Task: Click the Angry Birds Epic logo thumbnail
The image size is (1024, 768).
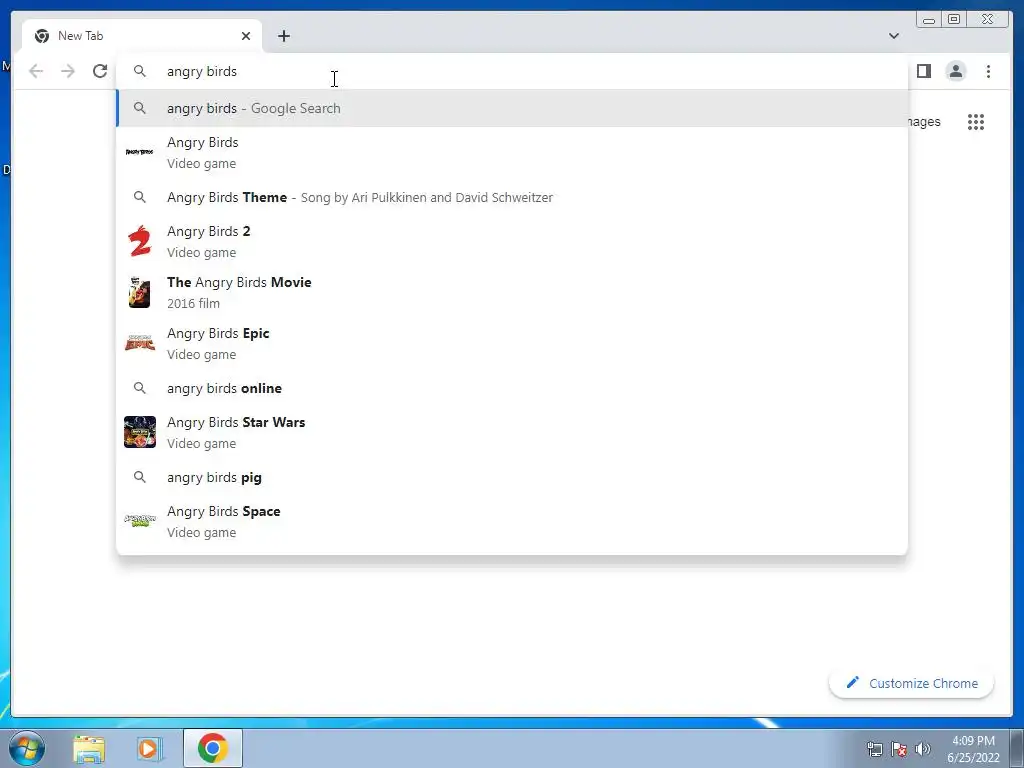Action: pos(140,343)
